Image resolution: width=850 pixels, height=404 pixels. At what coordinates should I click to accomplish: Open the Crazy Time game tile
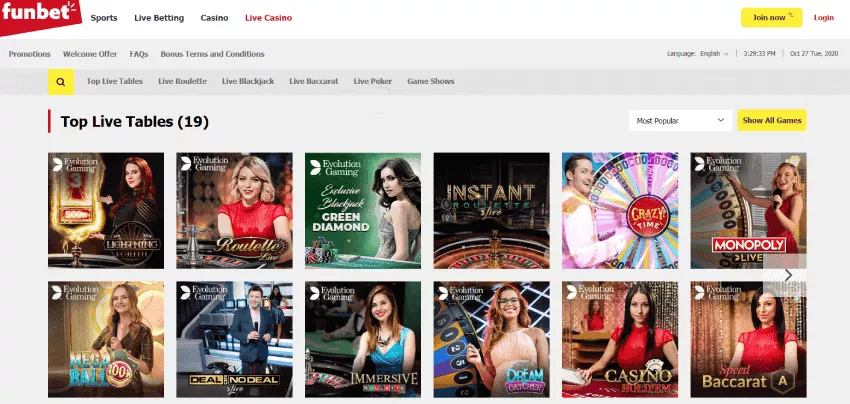pos(619,210)
